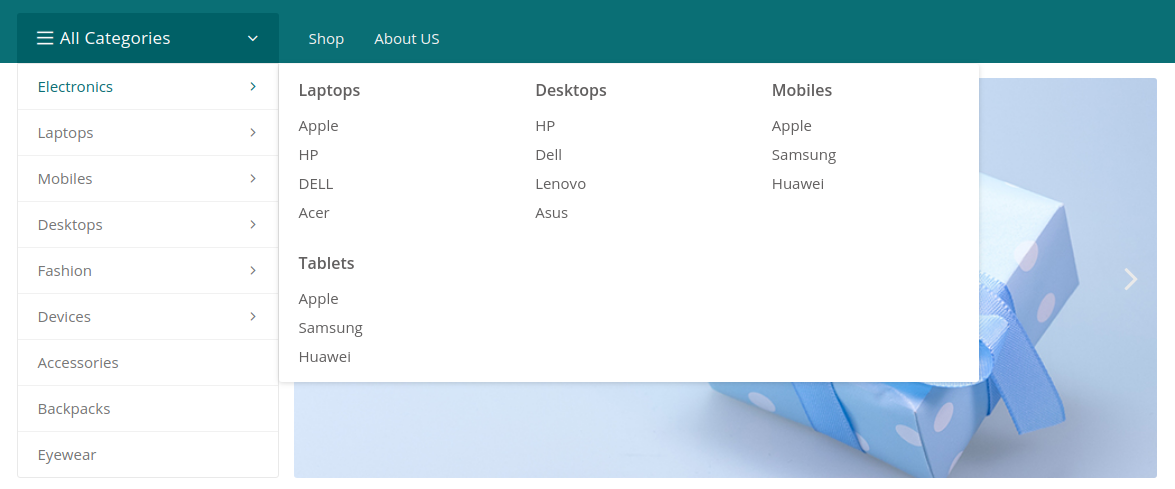Choose Apple under Laptops

point(318,126)
